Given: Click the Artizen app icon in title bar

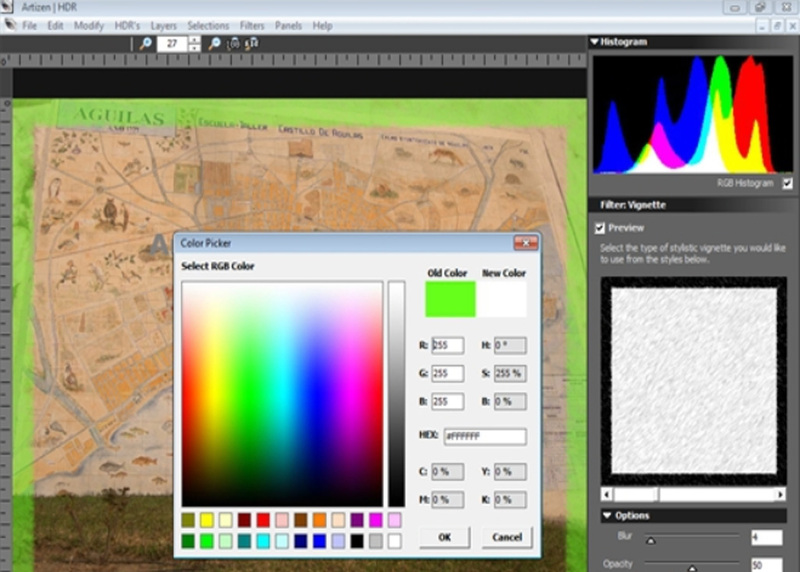Looking at the screenshot, I should (7, 7).
